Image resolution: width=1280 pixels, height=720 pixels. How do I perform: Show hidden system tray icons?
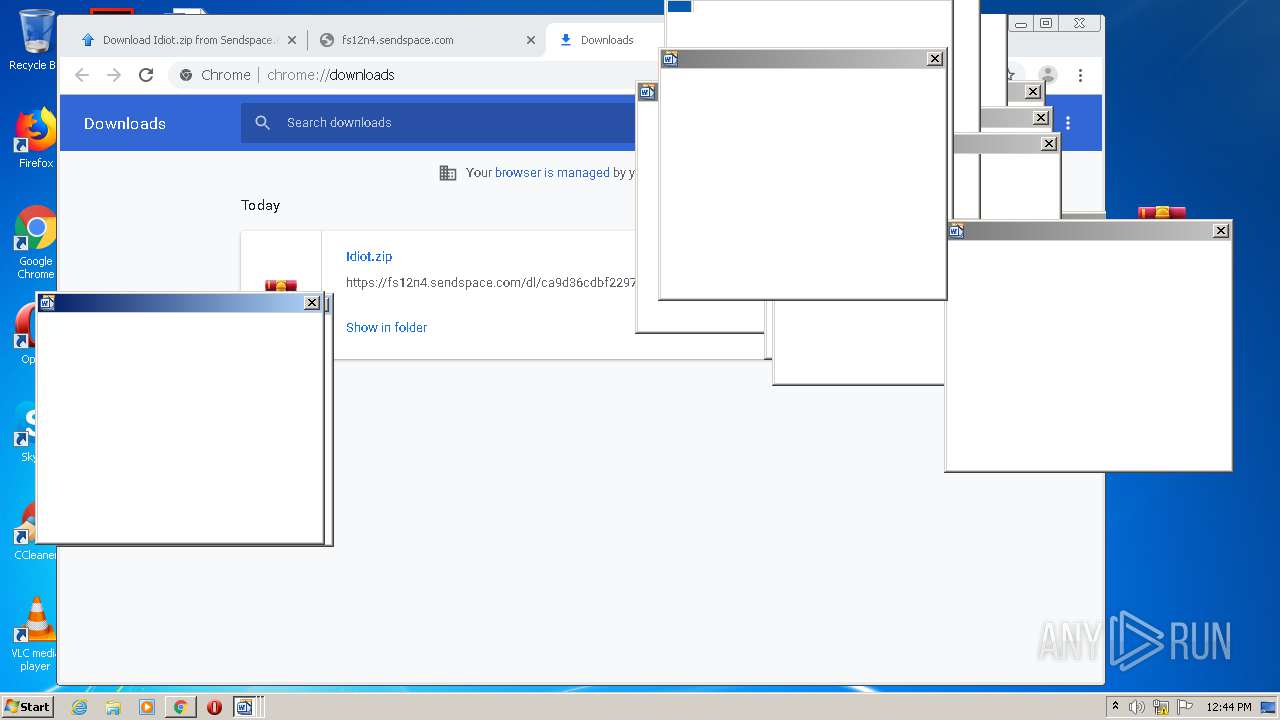click(1116, 706)
